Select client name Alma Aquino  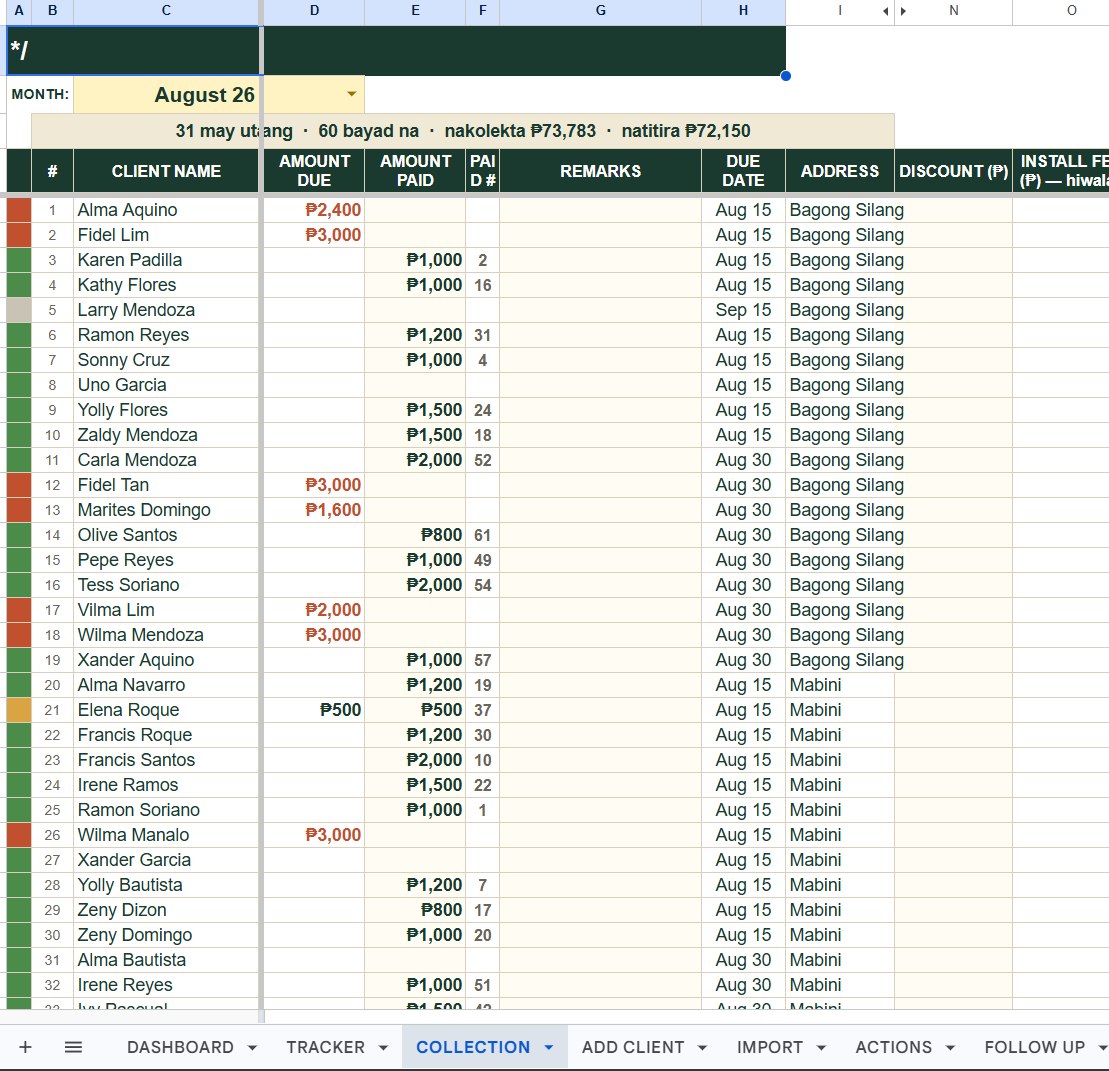[166, 210]
